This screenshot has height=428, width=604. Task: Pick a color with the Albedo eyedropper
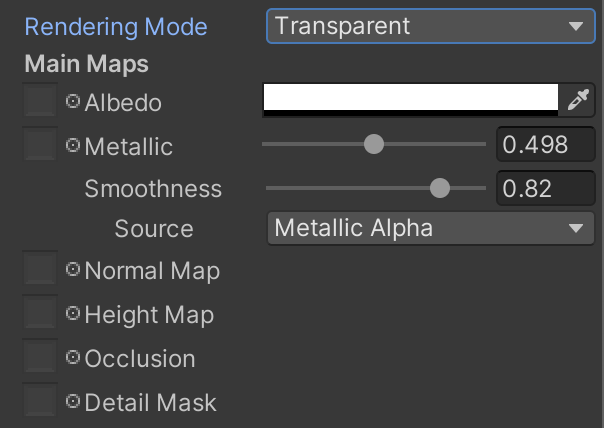[x=577, y=100]
